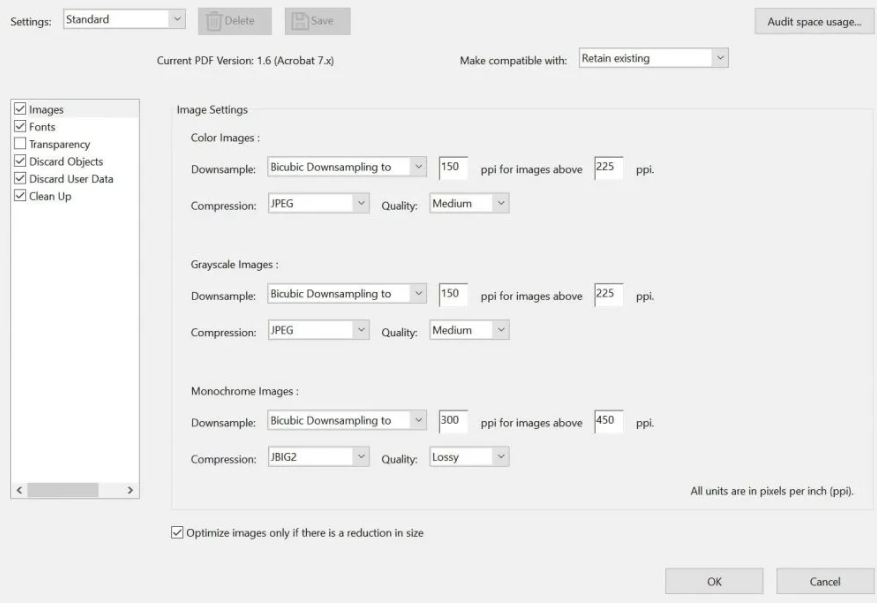Toggle the Clean Up checkbox
The width and height of the screenshot is (877, 603).
[x=20, y=195]
